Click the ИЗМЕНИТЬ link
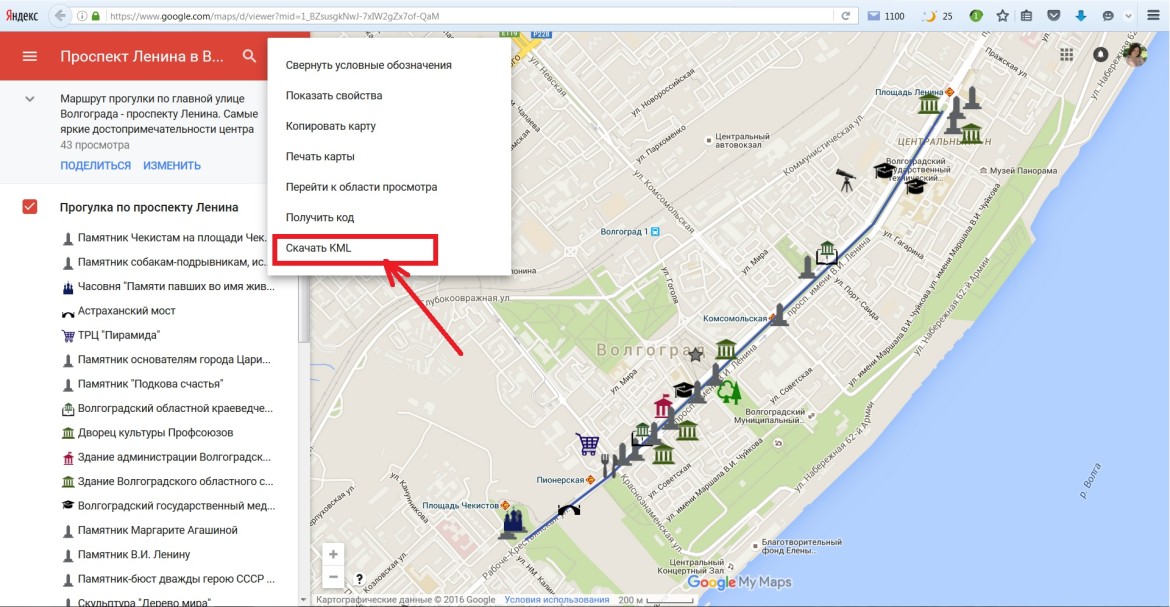1170x607 pixels. pyautogui.click(x=172, y=166)
